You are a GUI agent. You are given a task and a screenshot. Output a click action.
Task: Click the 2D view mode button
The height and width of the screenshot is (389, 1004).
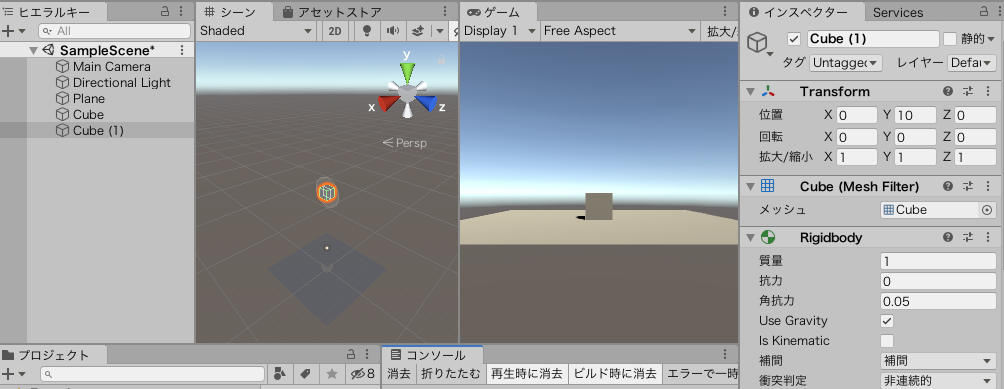click(335, 31)
